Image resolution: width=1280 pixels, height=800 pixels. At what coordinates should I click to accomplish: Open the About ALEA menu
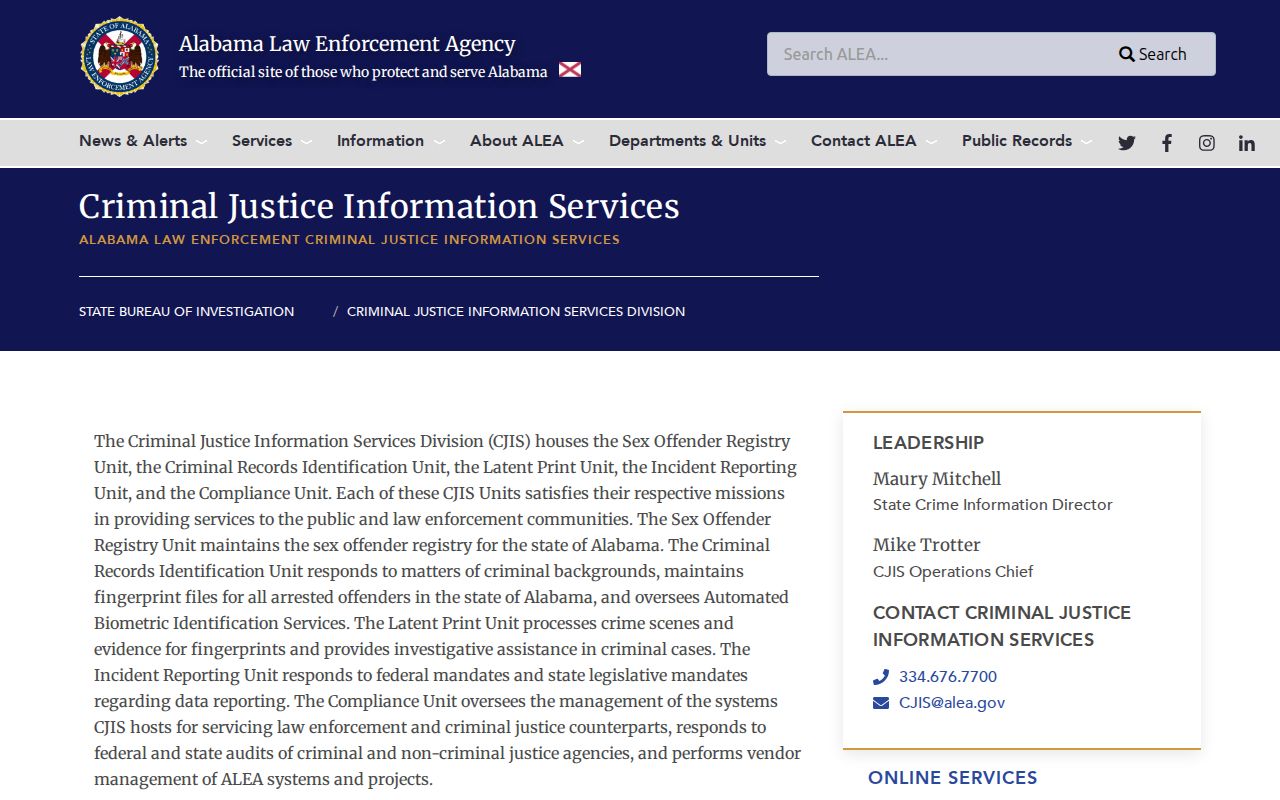(x=517, y=141)
